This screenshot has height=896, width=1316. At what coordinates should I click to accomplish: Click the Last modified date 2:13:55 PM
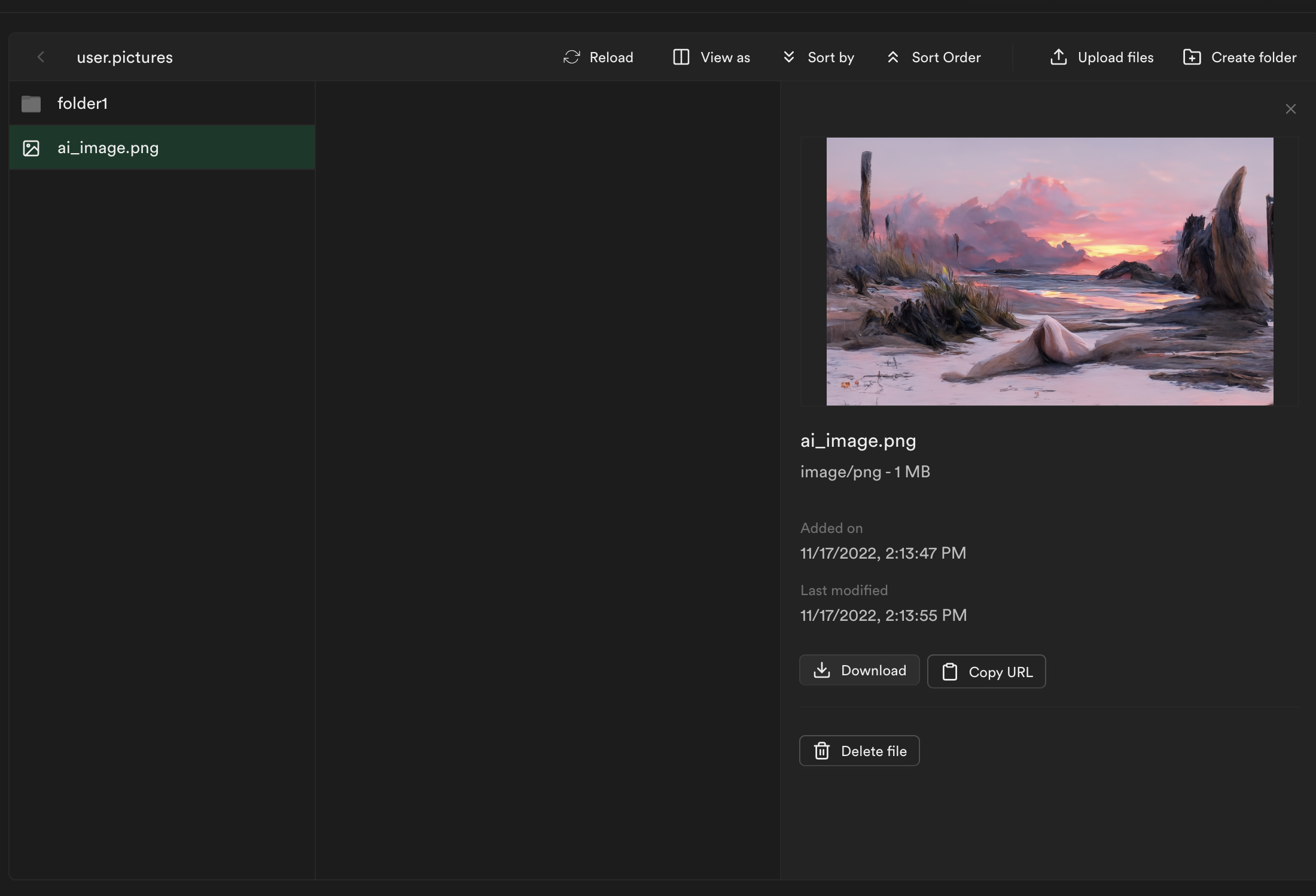(884, 615)
